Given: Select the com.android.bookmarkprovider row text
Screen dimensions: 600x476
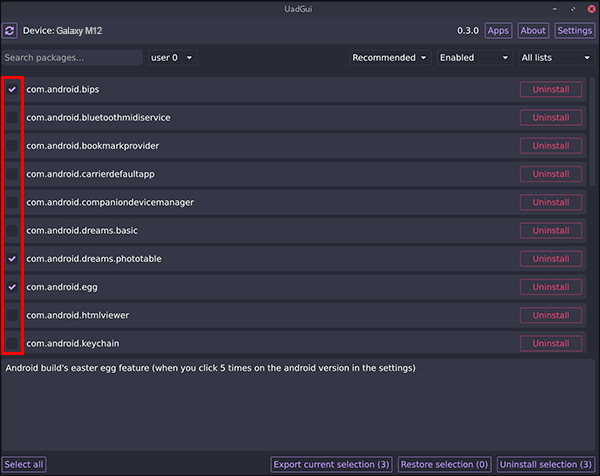Looking at the screenshot, I should [x=93, y=146].
